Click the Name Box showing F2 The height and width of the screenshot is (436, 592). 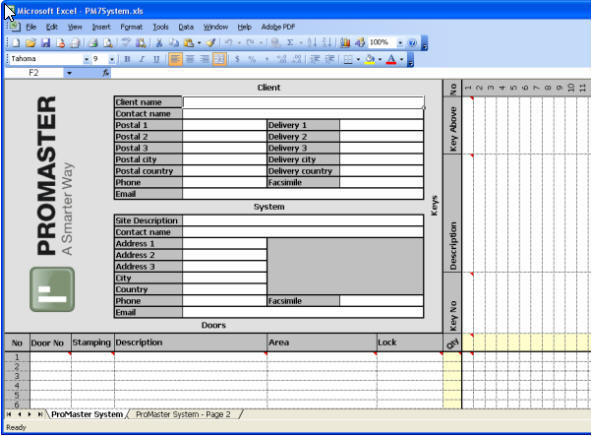(34, 73)
